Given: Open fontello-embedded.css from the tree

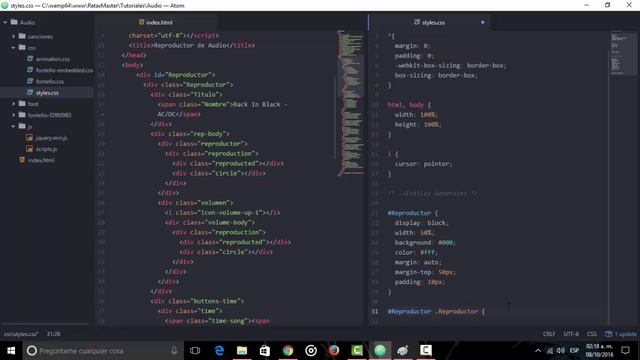Looking at the screenshot, I should [x=64, y=70].
